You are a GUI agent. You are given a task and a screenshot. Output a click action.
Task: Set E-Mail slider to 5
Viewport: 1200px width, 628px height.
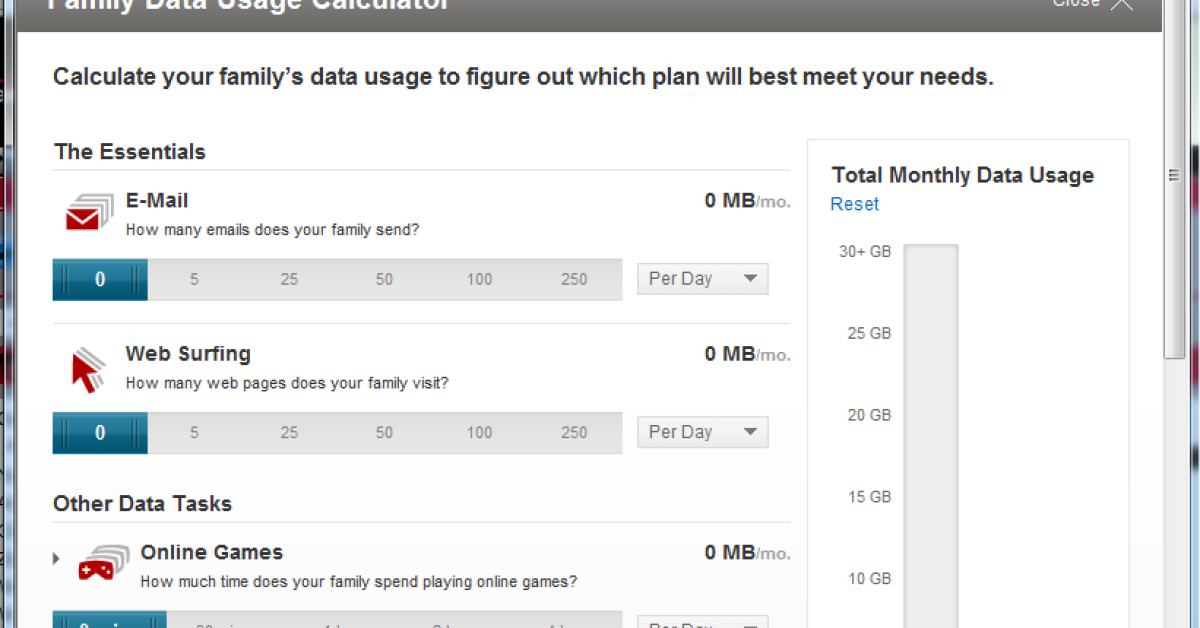coord(194,280)
